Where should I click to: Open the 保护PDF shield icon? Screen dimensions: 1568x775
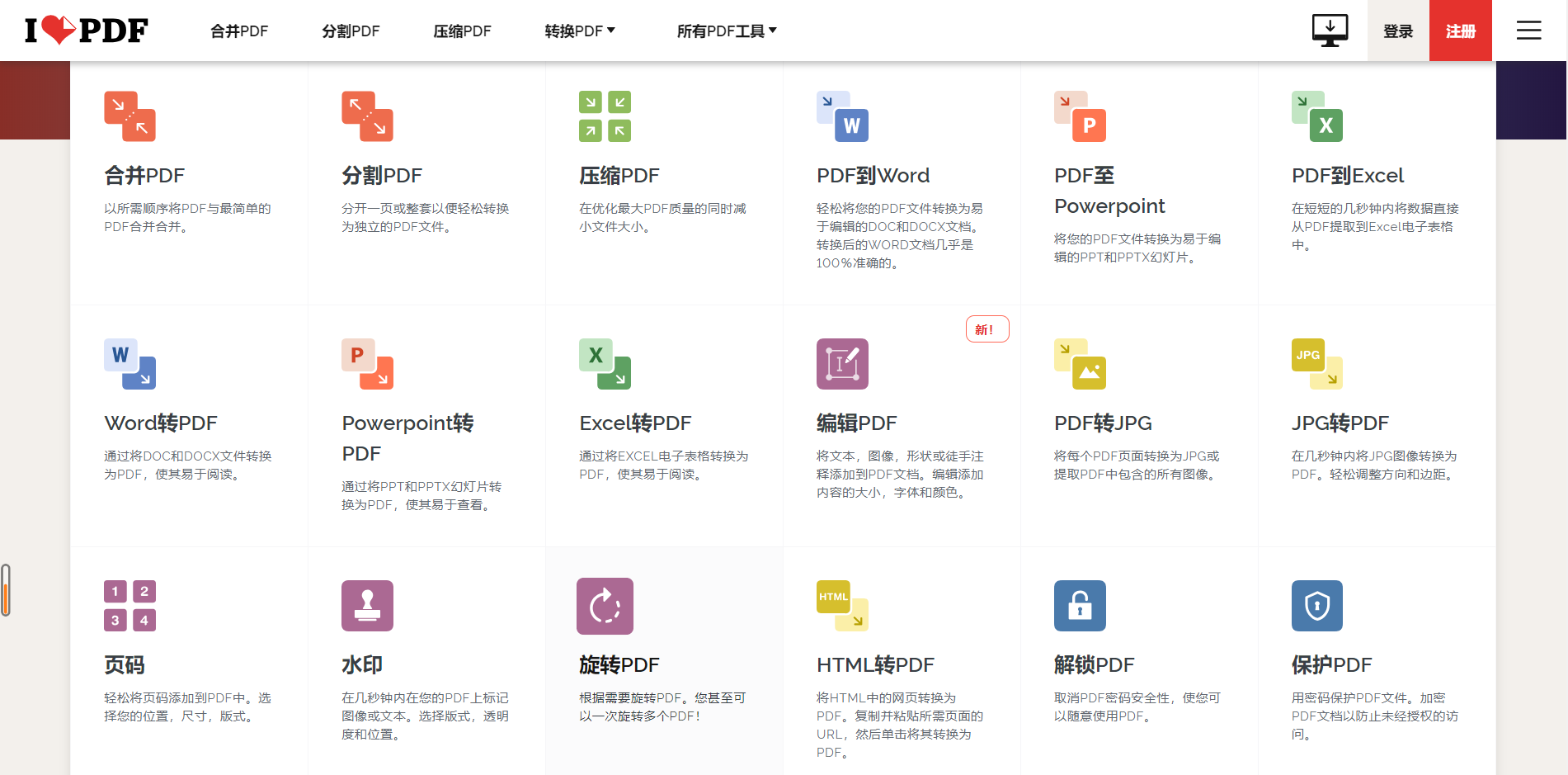point(1317,606)
